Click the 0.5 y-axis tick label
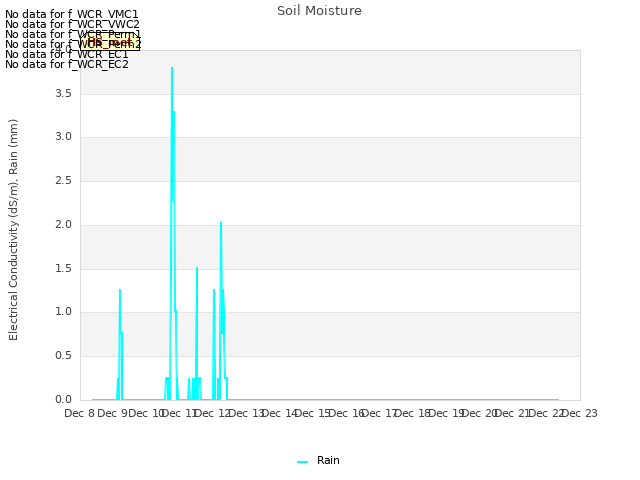This screenshot has width=640, height=480. click(63, 356)
